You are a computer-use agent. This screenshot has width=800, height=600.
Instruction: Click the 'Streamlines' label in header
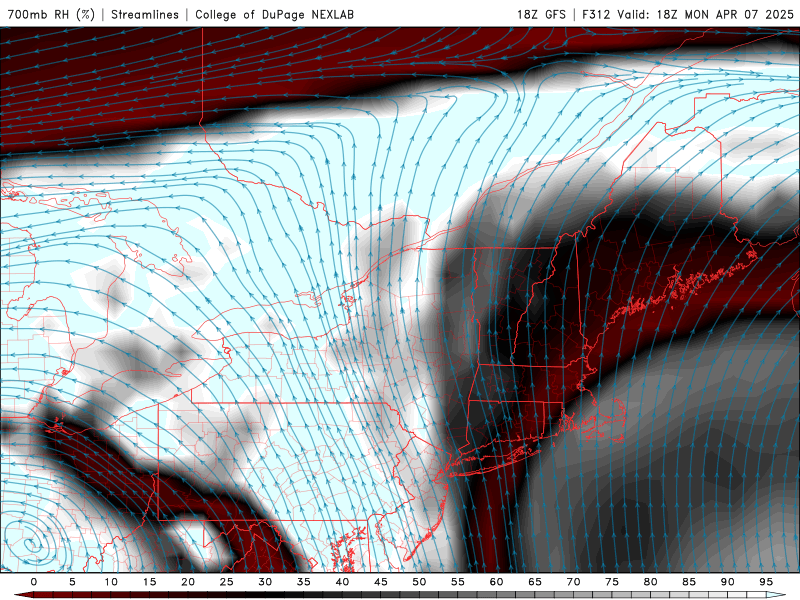point(145,14)
